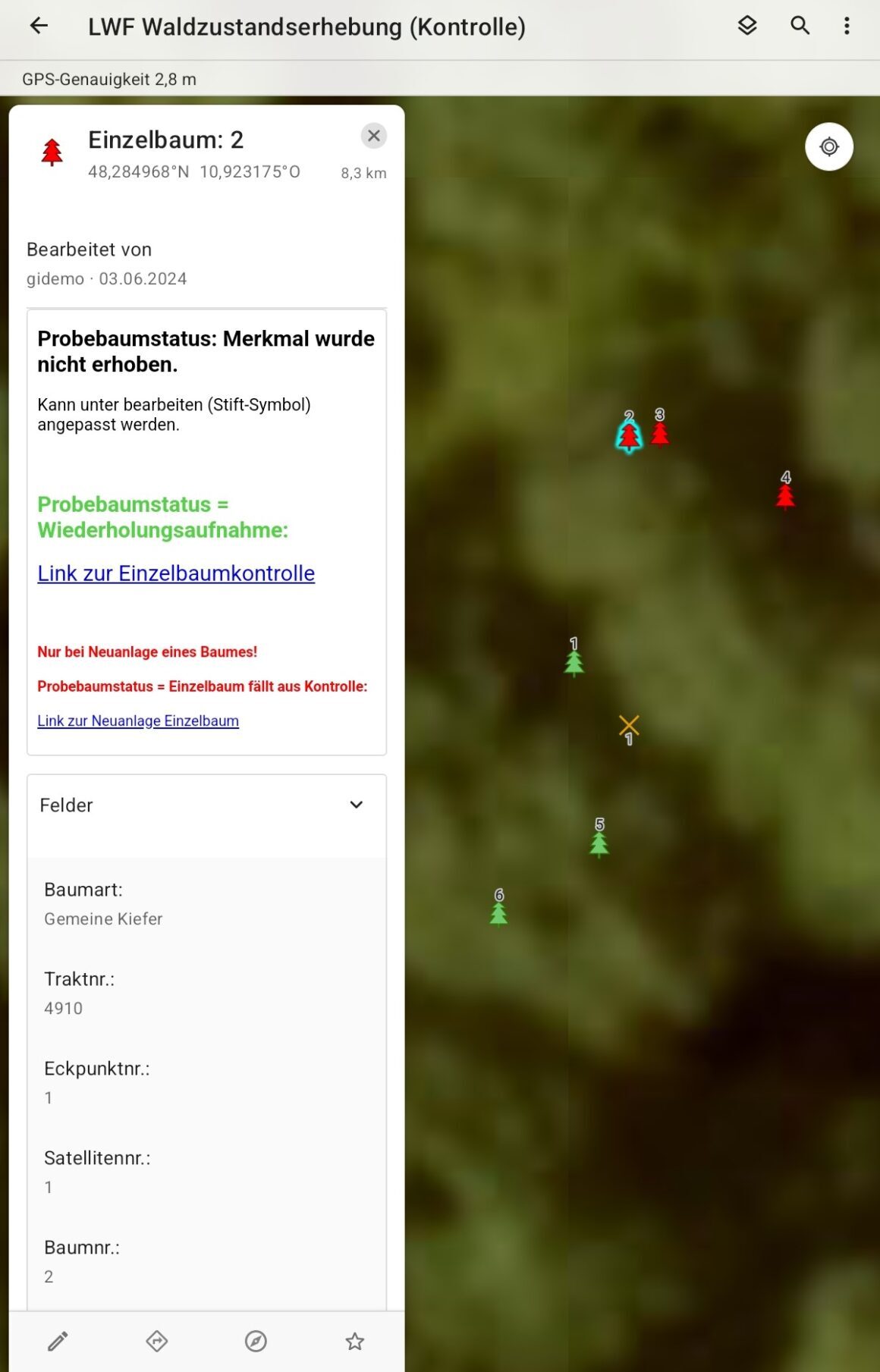Tap the orange X point marker 1
This screenshot has height=1372, width=880.
(629, 725)
